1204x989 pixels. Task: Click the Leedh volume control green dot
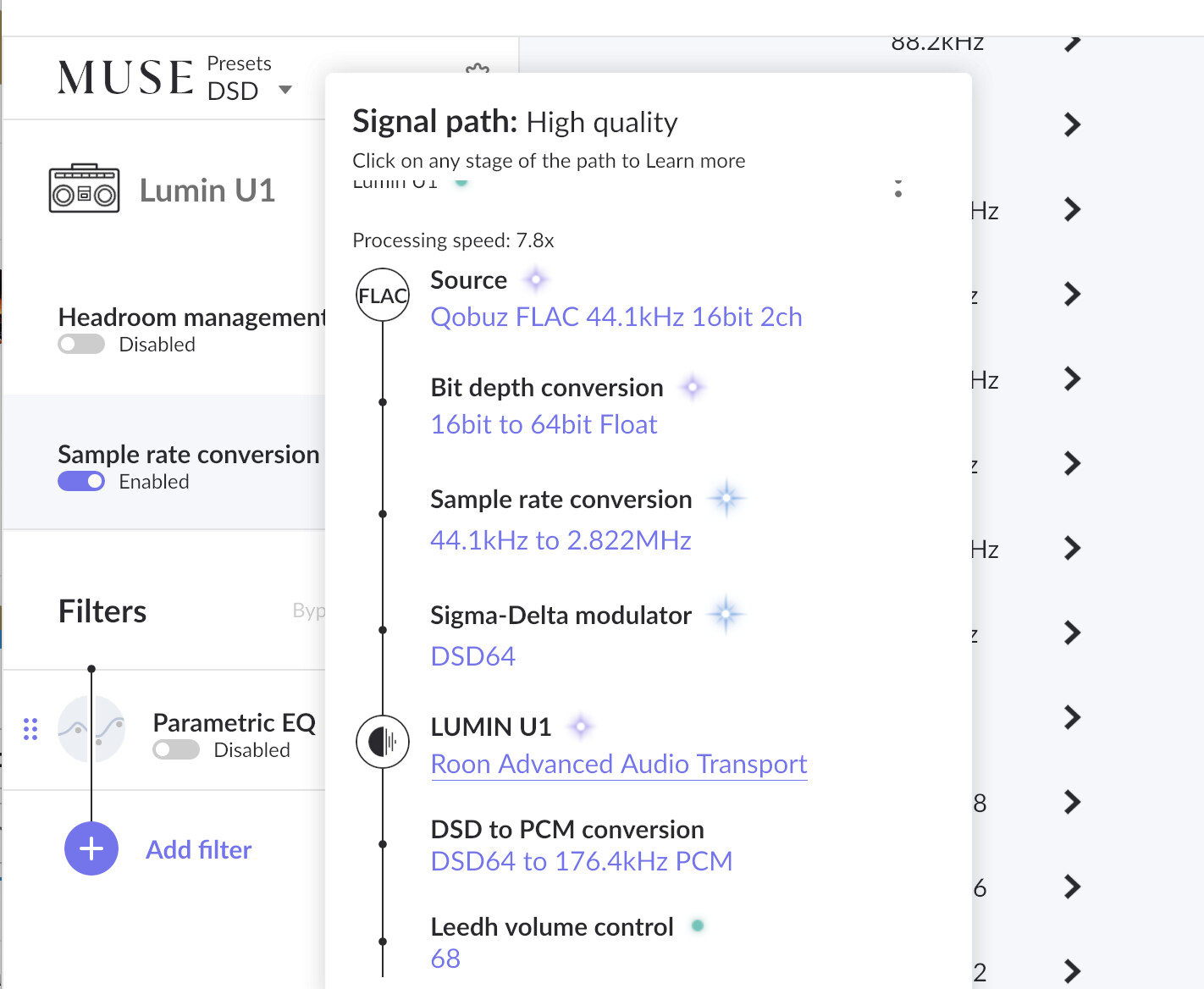(698, 925)
